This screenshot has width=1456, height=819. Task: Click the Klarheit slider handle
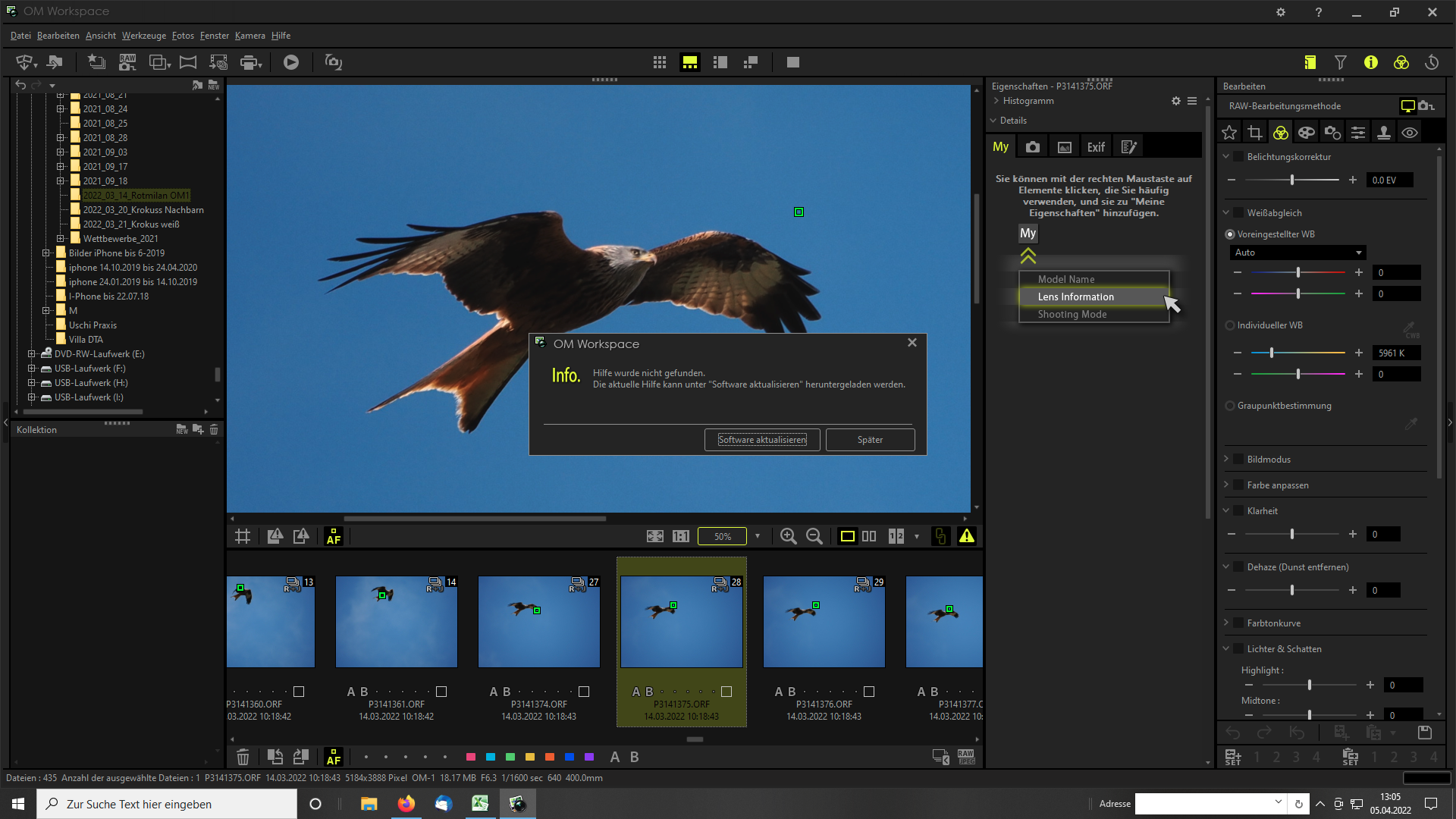1292,535
